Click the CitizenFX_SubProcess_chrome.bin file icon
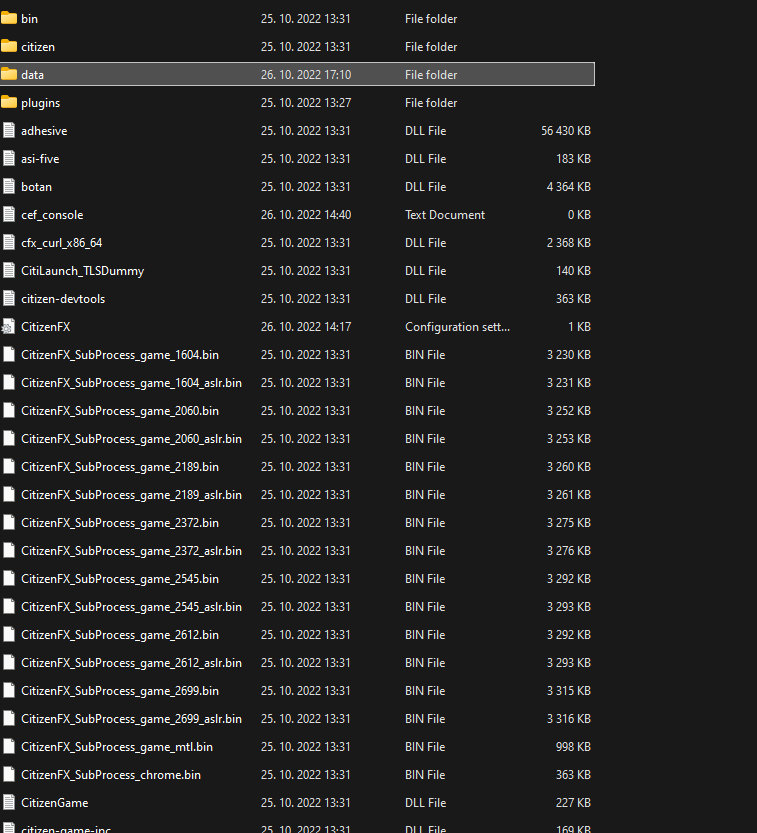The width and height of the screenshot is (757, 833). 9,775
